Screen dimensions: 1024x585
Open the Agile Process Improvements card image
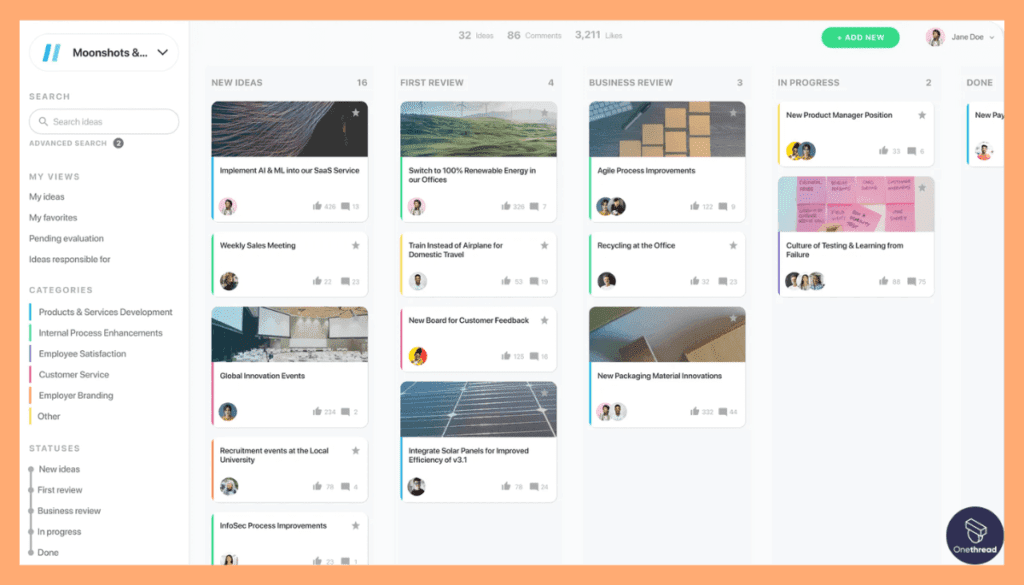click(667, 129)
